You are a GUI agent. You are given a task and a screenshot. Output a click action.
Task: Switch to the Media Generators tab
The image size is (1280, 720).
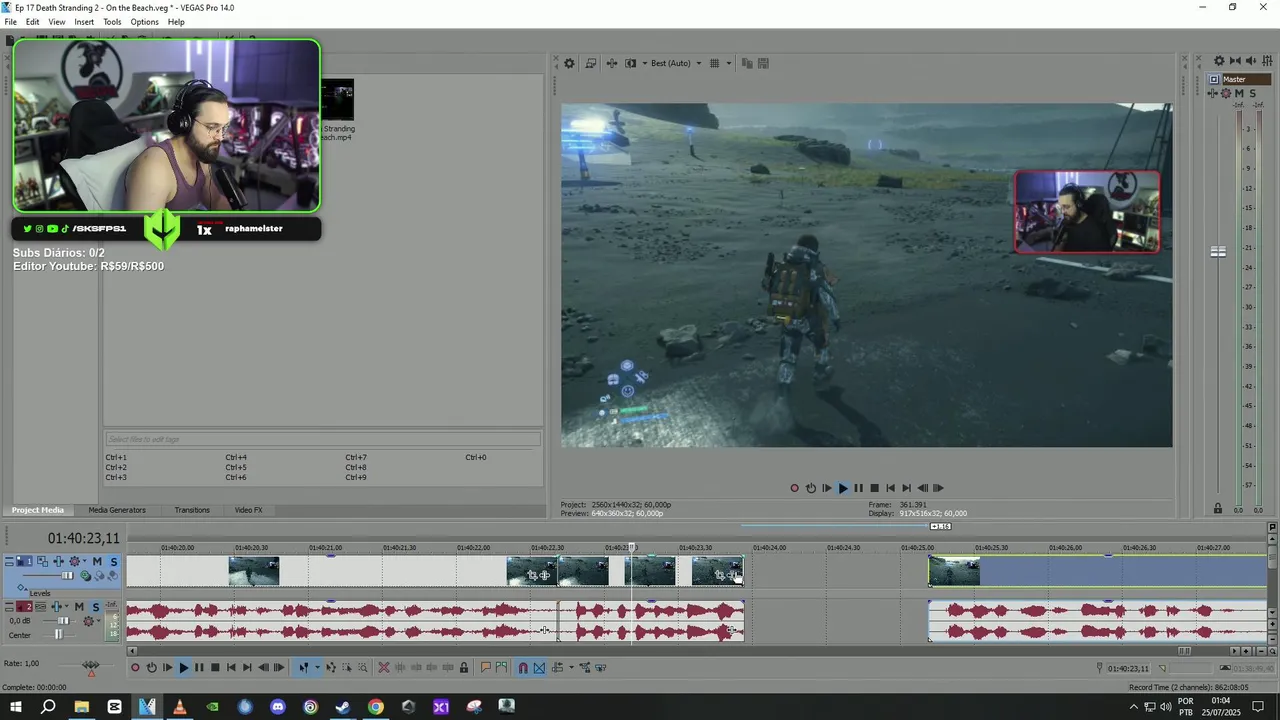[117, 510]
